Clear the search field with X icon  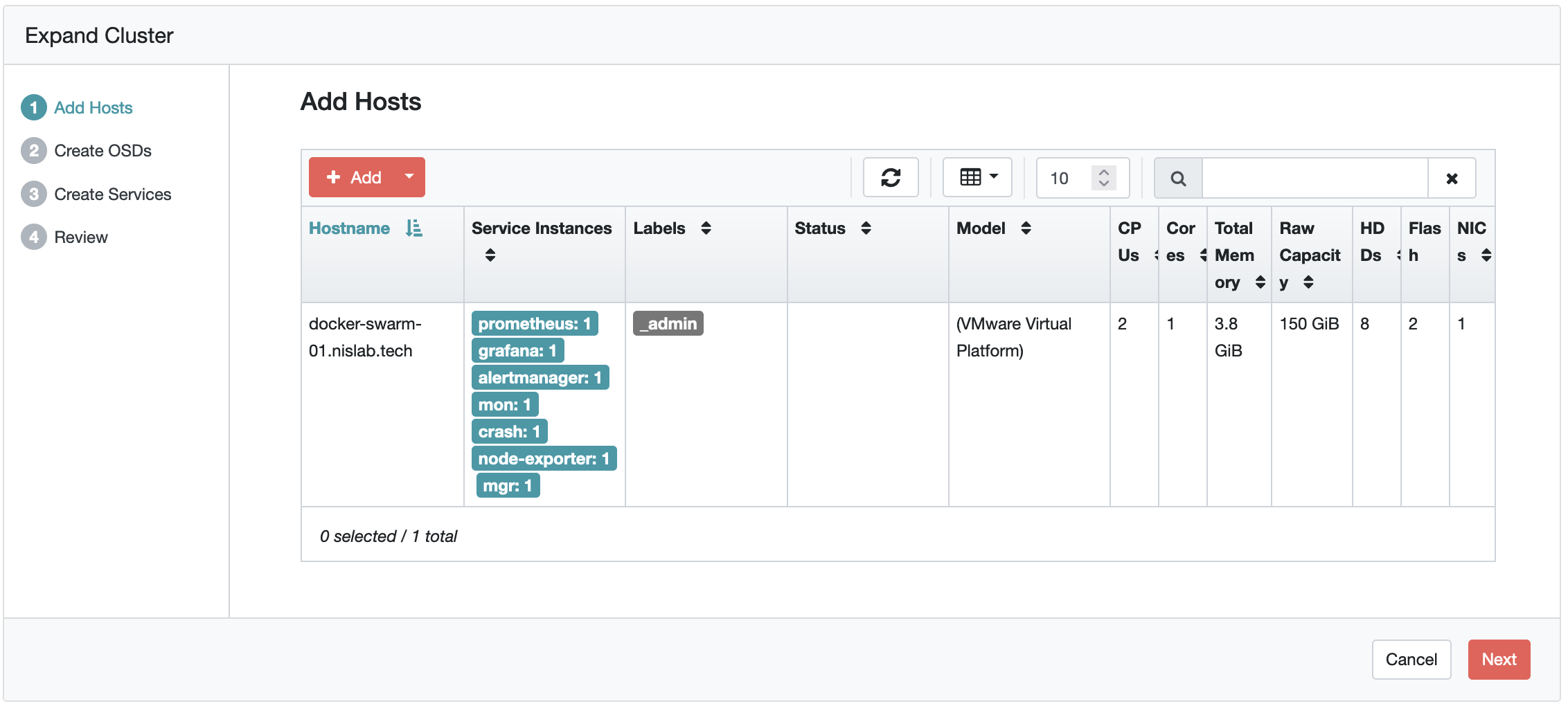click(x=1452, y=179)
